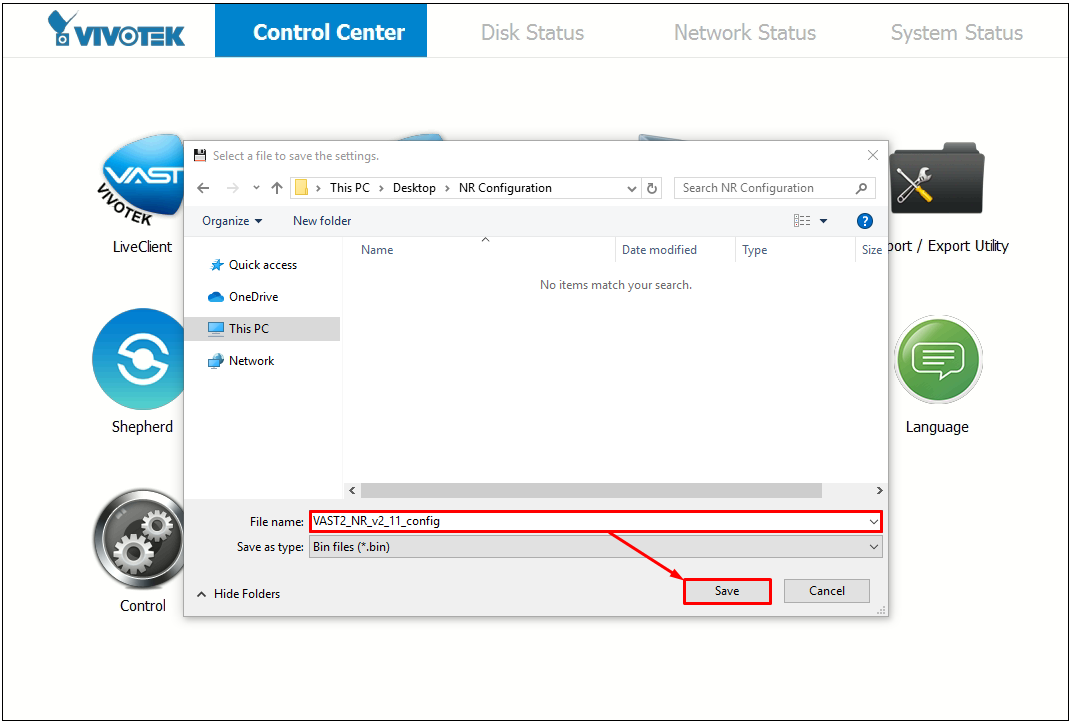Create a New folder
The image size is (1073, 723).
click(322, 221)
